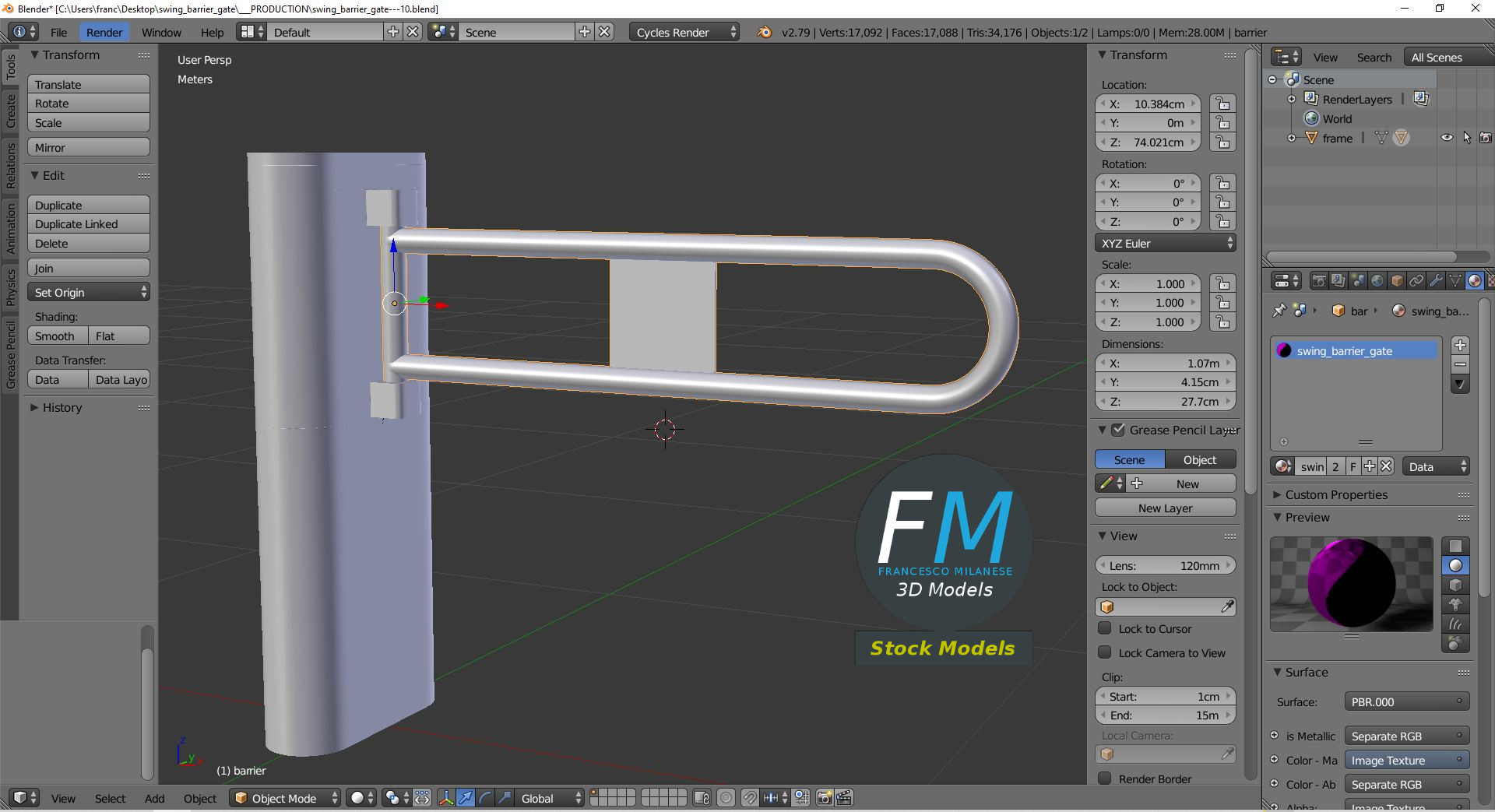Image resolution: width=1495 pixels, height=812 pixels.
Task: Enable the Render Border checkbox
Action: (1104, 779)
